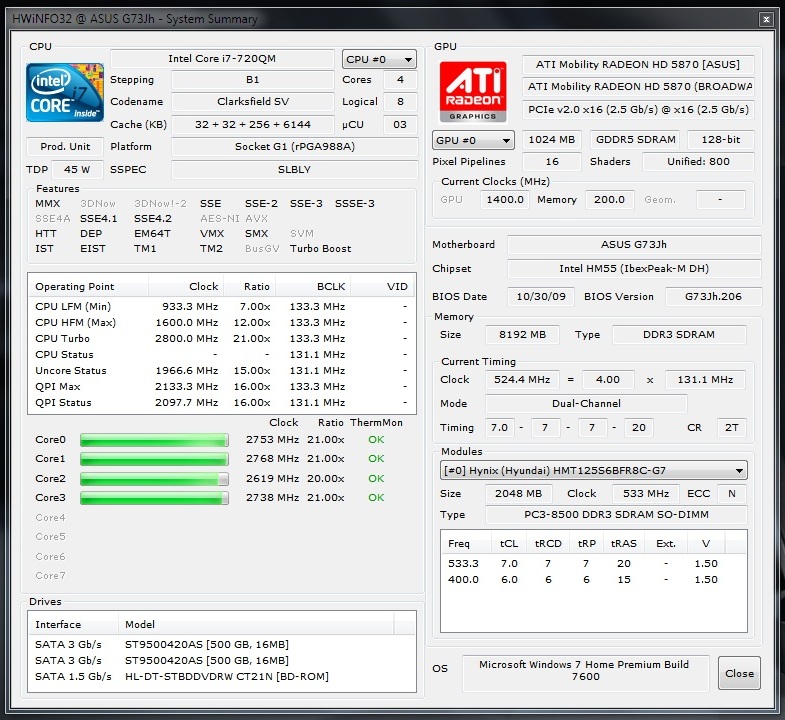Select the CPU HFM (Max) row

coord(222,322)
